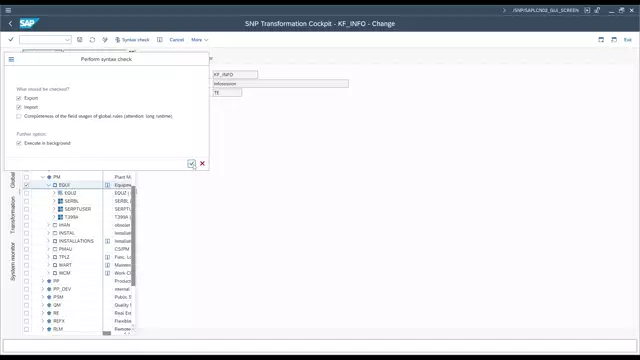This screenshot has height=360, width=640.
Task: Run Syntax check from the toolbar
Action: click(x=132, y=40)
